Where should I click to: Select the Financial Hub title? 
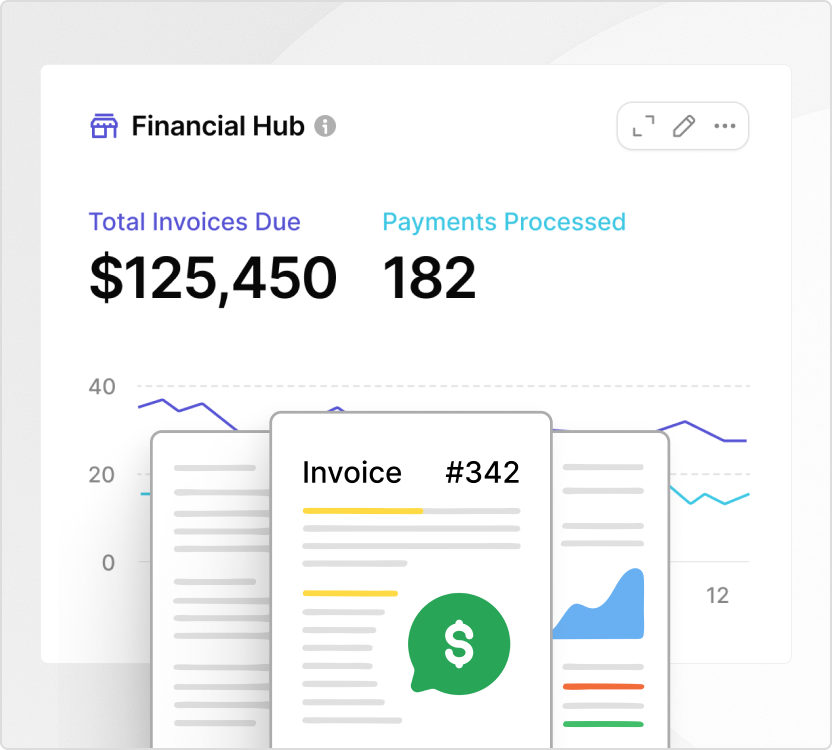pyautogui.click(x=218, y=126)
